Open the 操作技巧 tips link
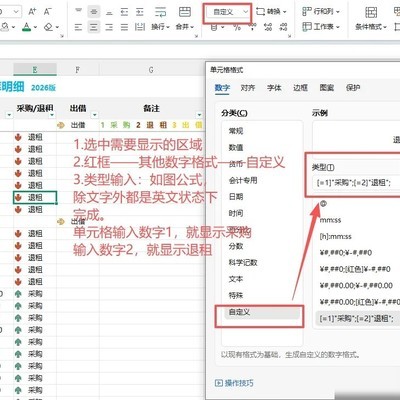The image size is (400, 400). pos(234,383)
